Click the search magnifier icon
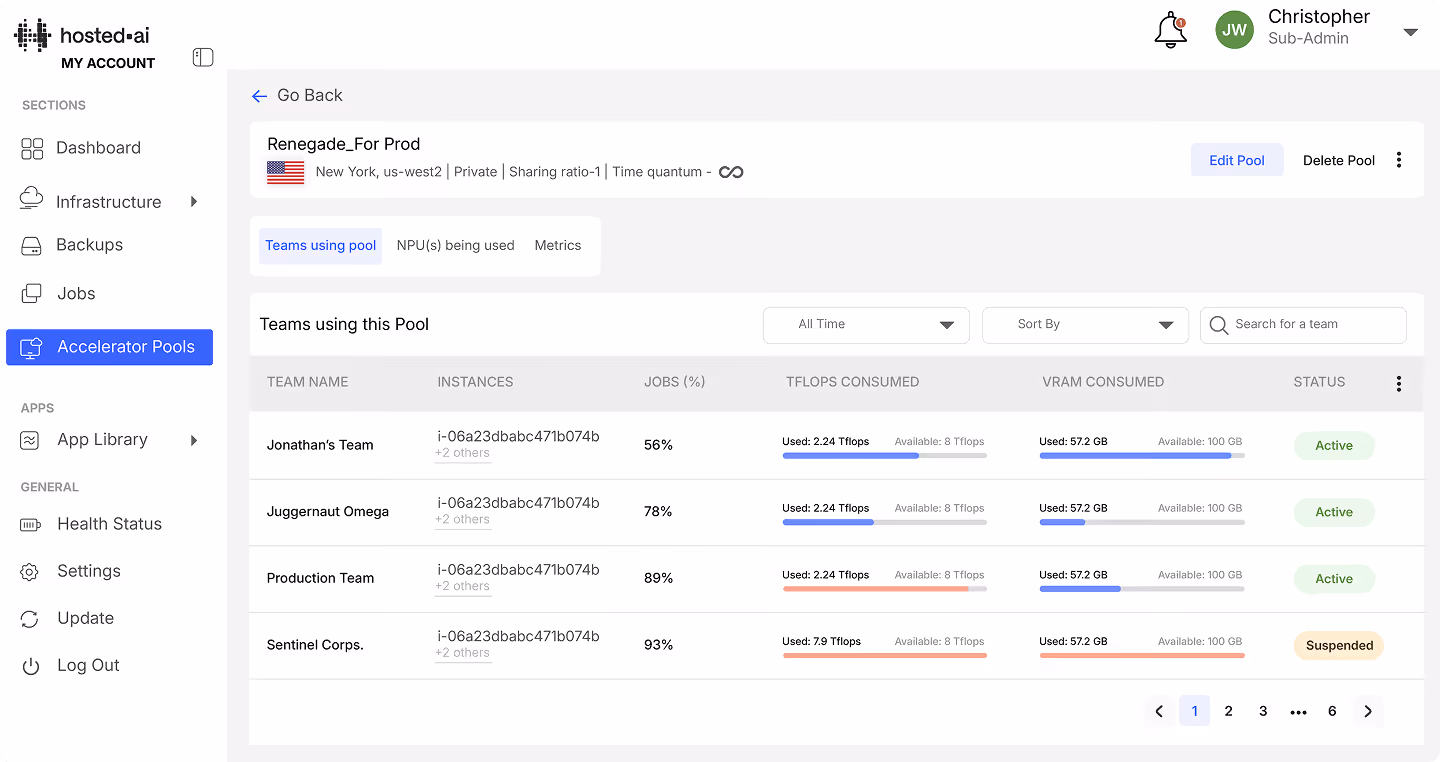The height and width of the screenshot is (762, 1440). tap(1218, 325)
